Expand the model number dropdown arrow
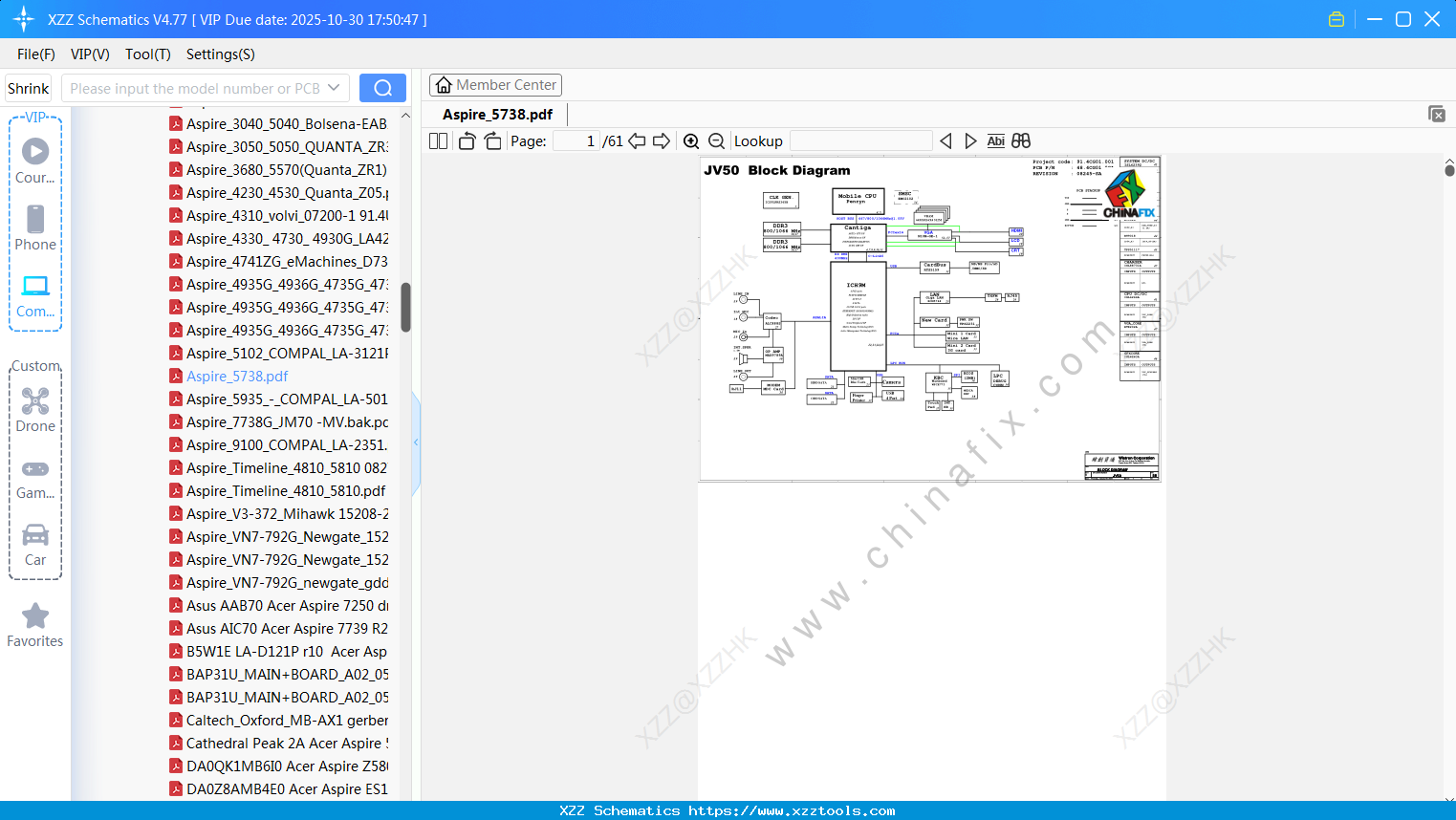 334,88
